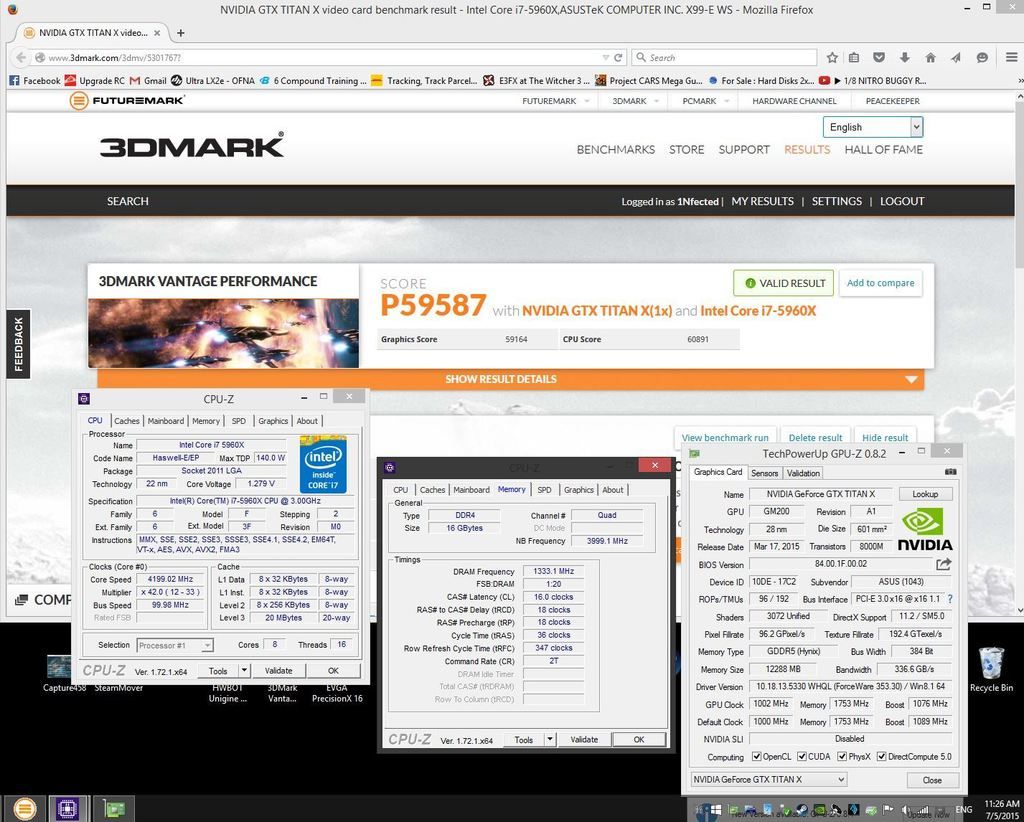Click the GPU-Z BIOS export share icon

944,564
